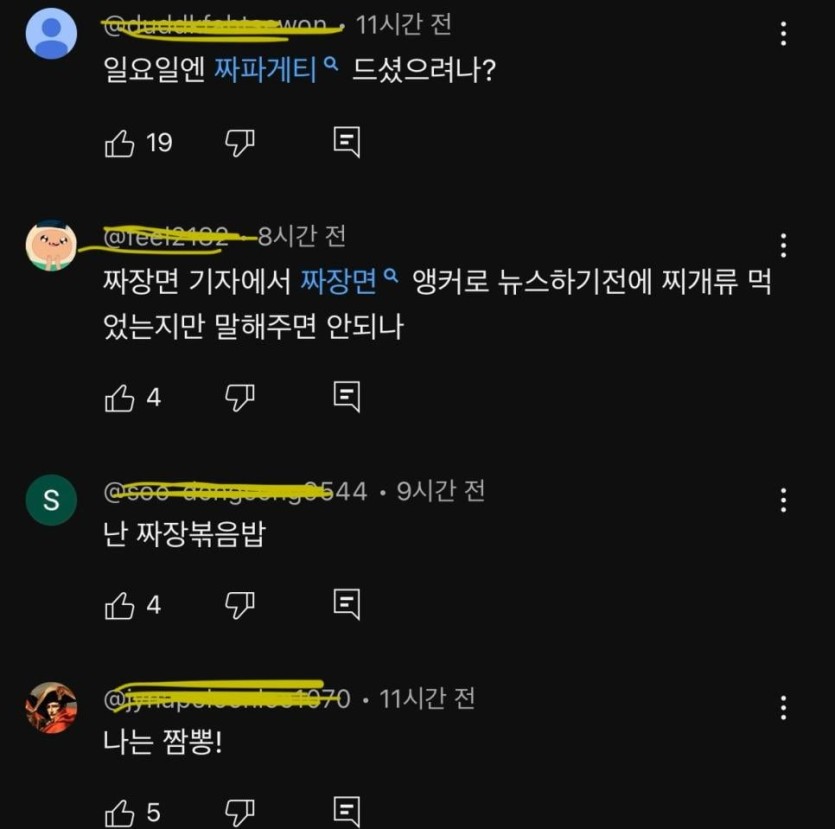This screenshot has width=835, height=829.
Task: Open the green S avatar profile
Action: click(51, 500)
